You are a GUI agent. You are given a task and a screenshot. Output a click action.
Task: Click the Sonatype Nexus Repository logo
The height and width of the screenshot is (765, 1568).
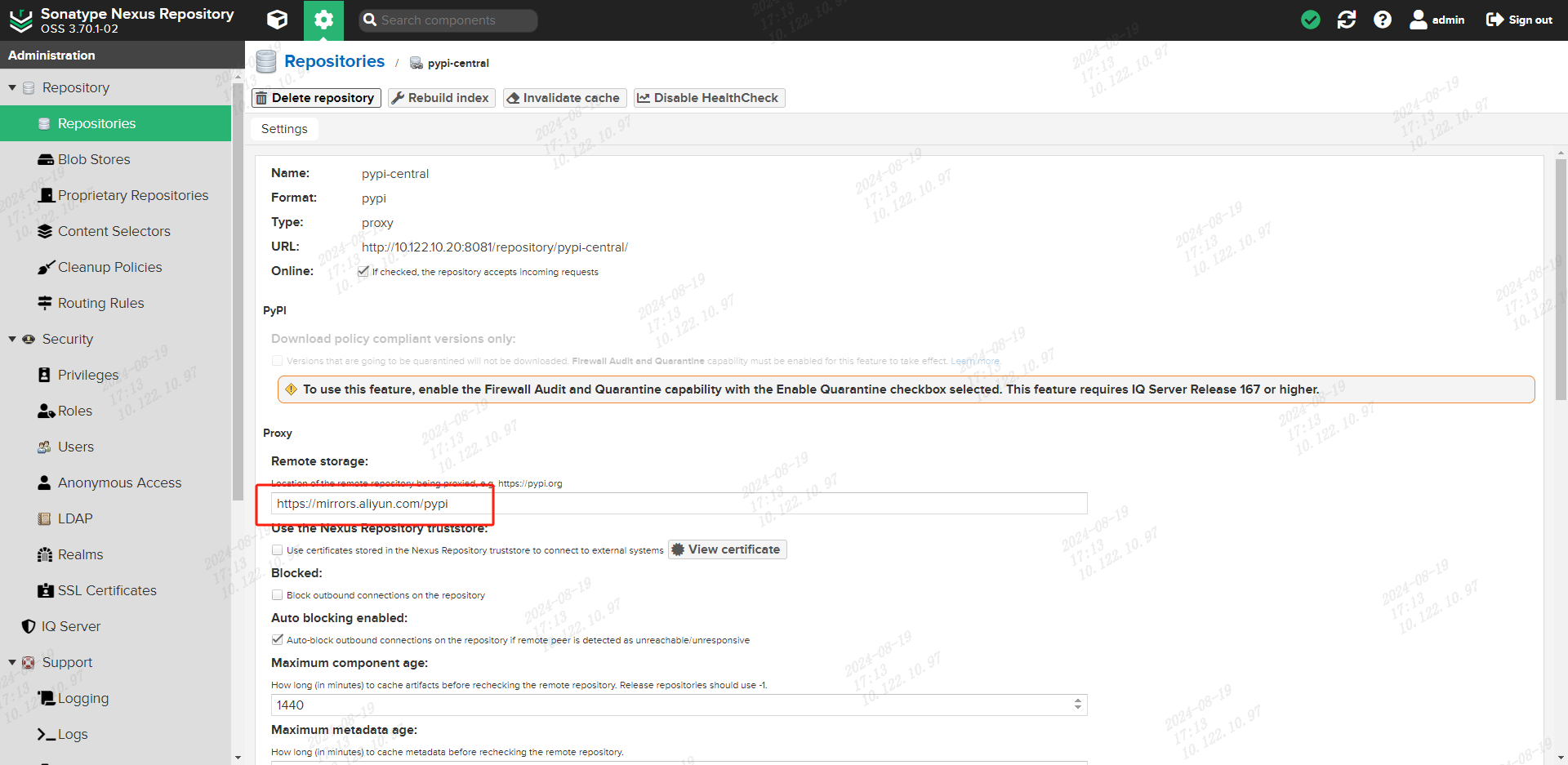[x=21, y=20]
